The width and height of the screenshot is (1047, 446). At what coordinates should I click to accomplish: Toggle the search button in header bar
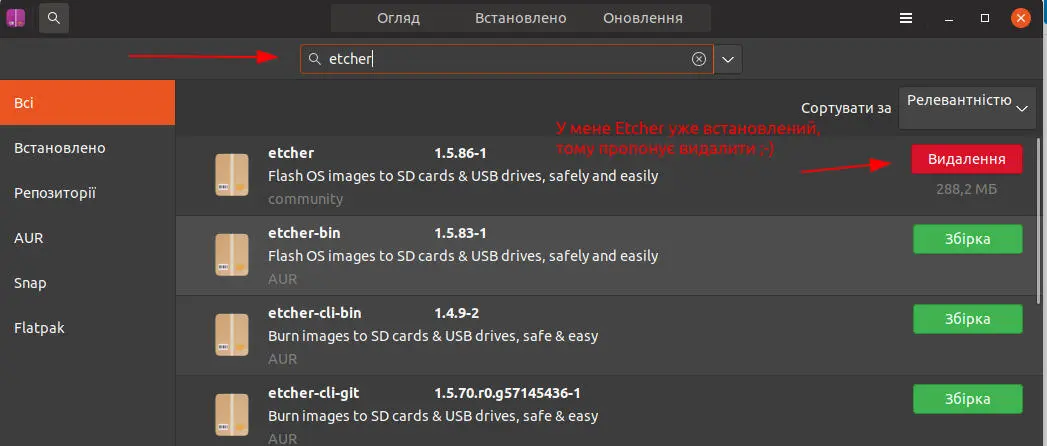click(x=54, y=18)
